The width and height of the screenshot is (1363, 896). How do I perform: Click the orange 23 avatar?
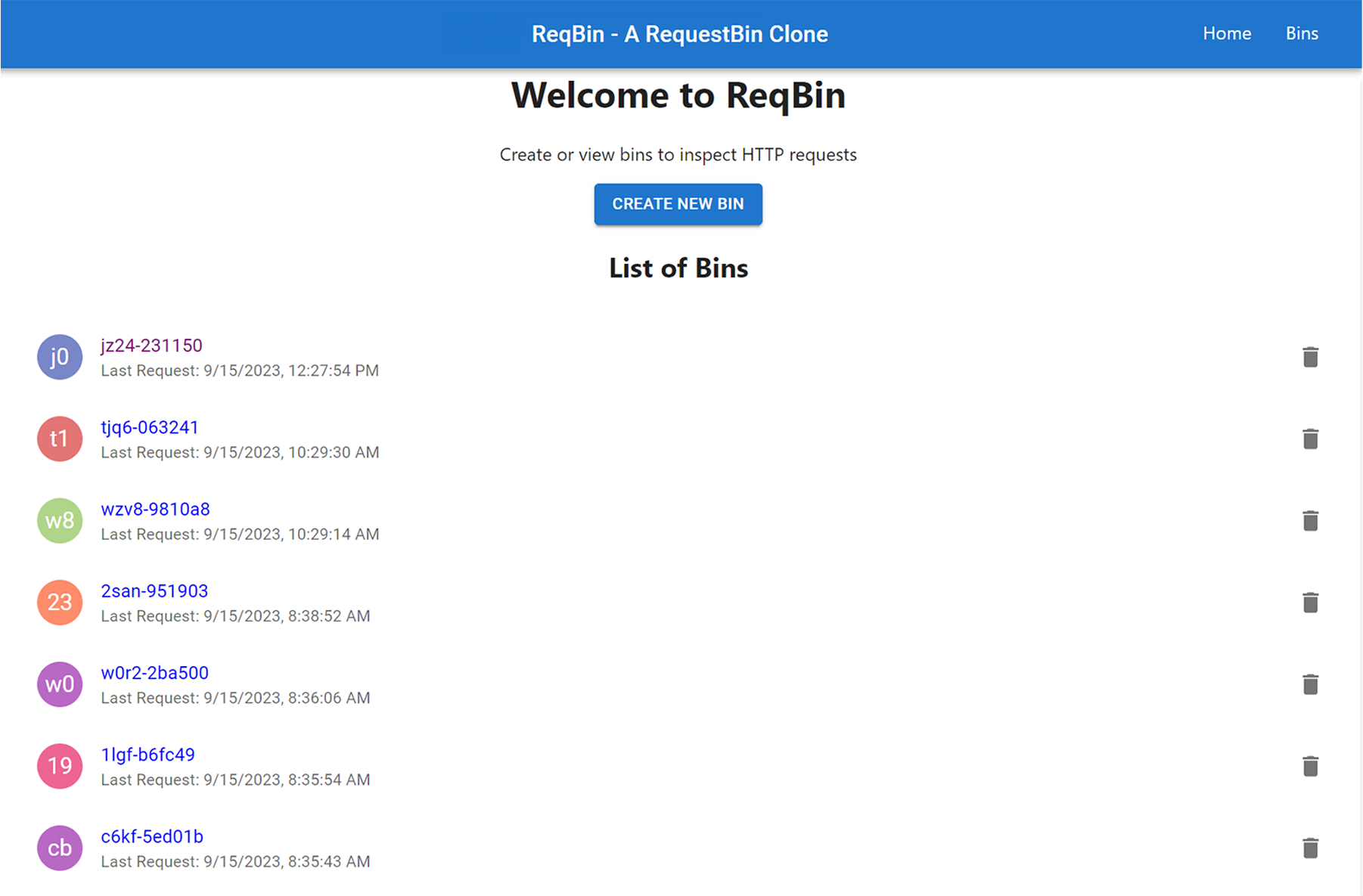pos(60,603)
